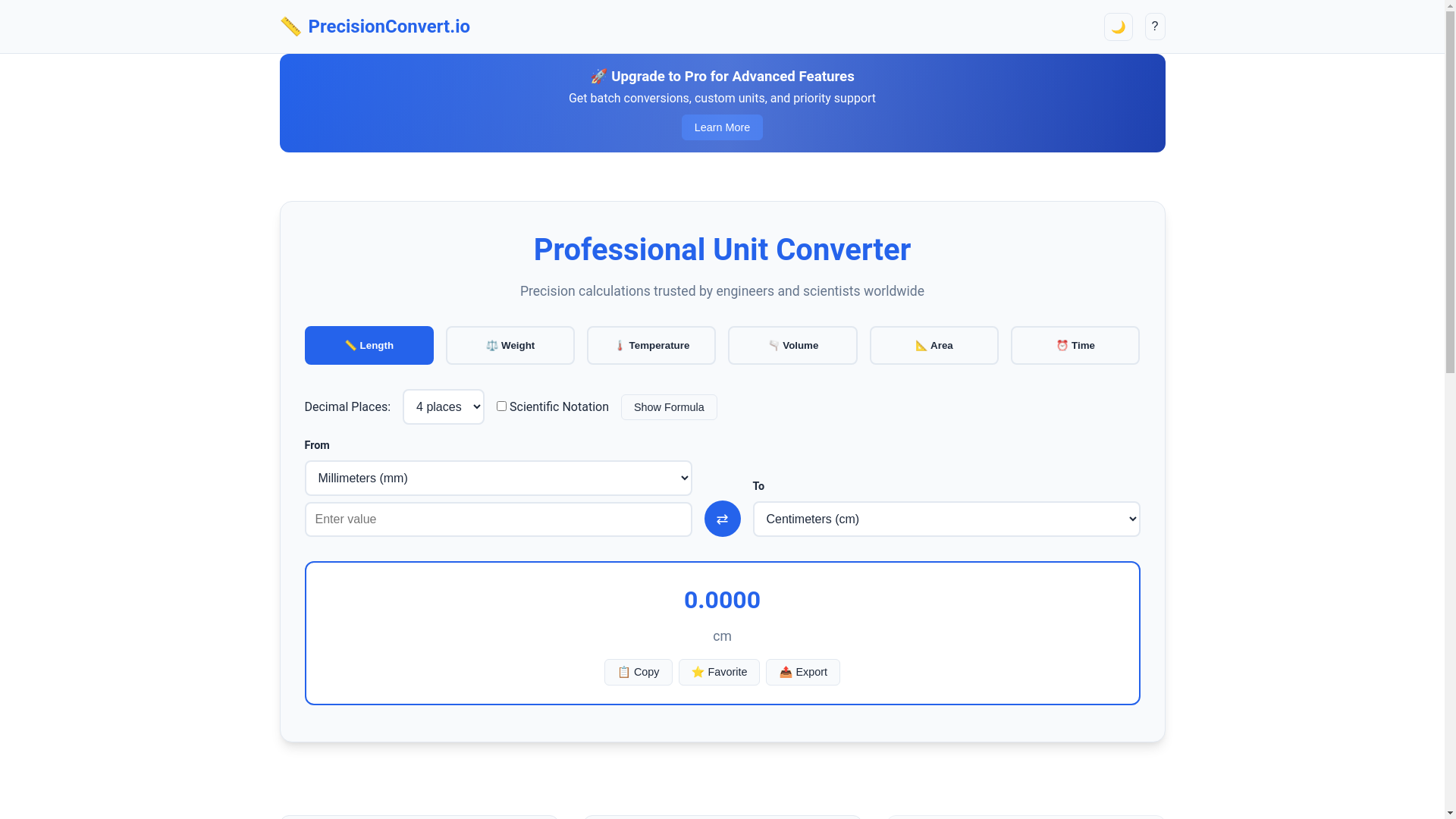The width and height of the screenshot is (1456, 819).
Task: Click the 0.0000 result value
Action: pos(722,600)
